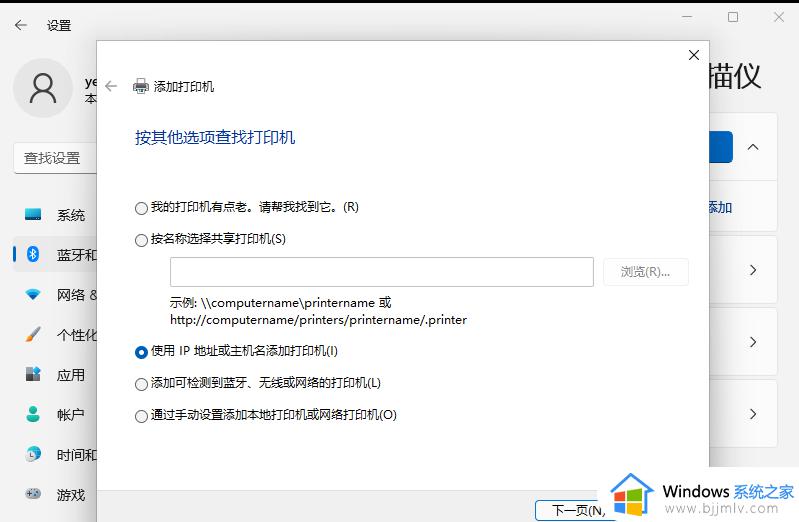Image resolution: width=799 pixels, height=522 pixels.
Task: Open 系统 settings via its monitor icon
Action: tap(33, 215)
